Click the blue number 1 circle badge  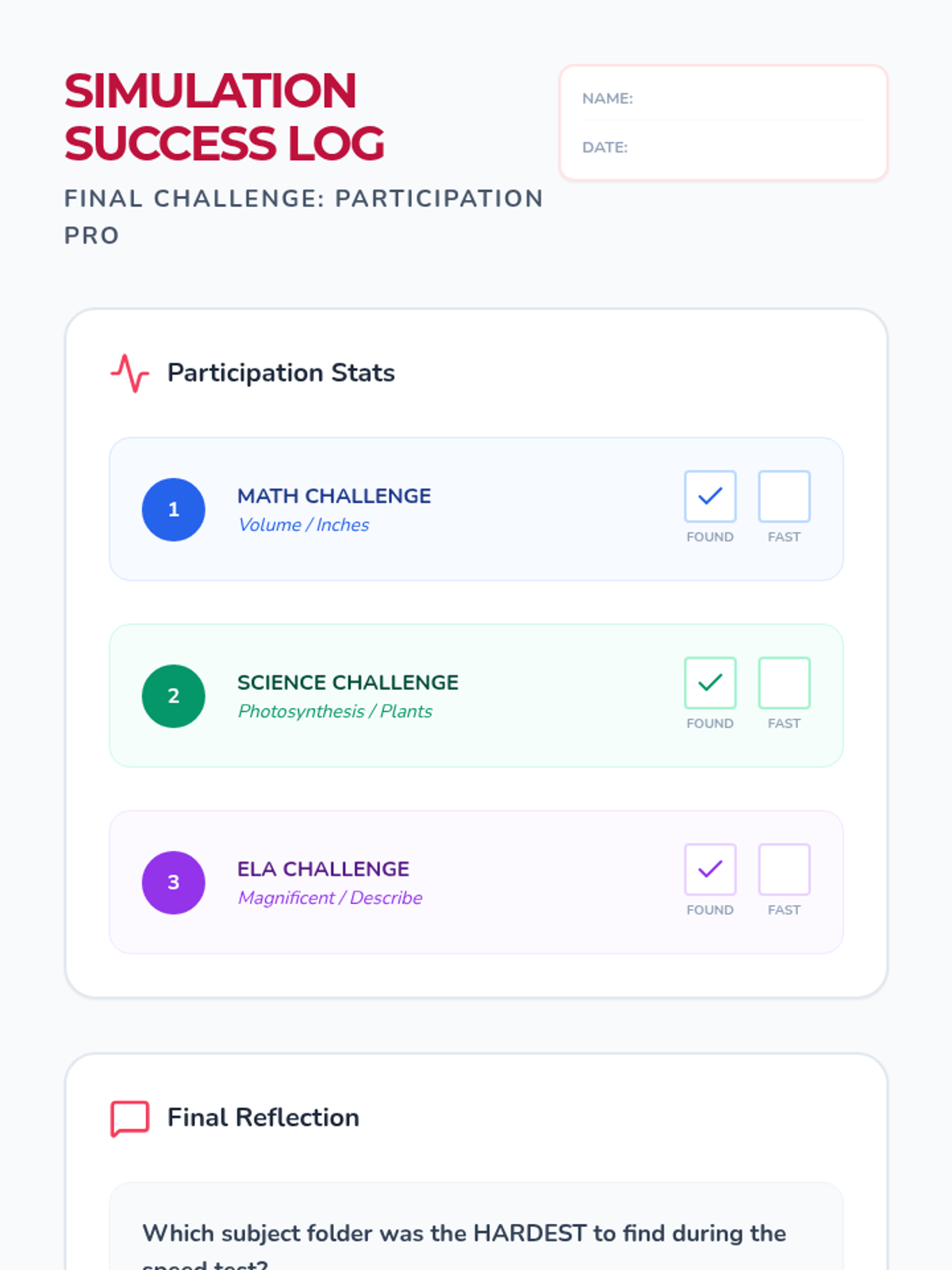click(174, 510)
